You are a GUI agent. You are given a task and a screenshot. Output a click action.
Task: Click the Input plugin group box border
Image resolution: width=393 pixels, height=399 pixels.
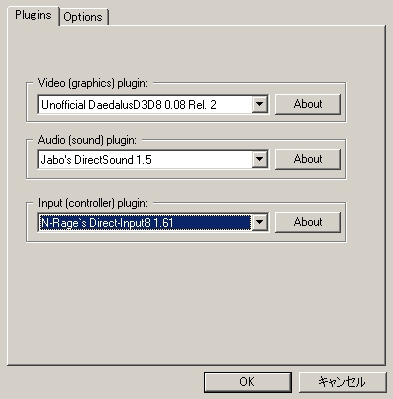(187, 242)
